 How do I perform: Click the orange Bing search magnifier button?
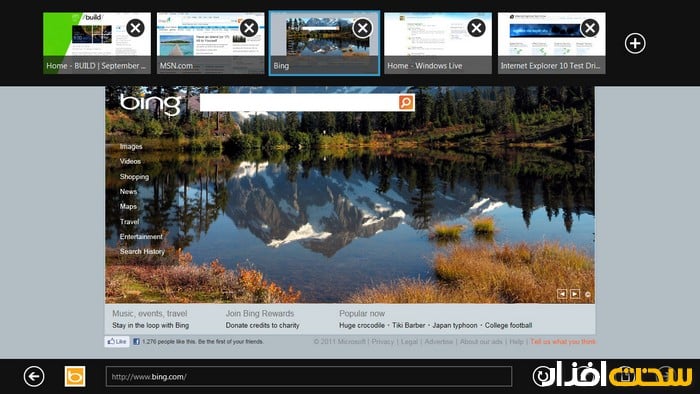click(406, 103)
